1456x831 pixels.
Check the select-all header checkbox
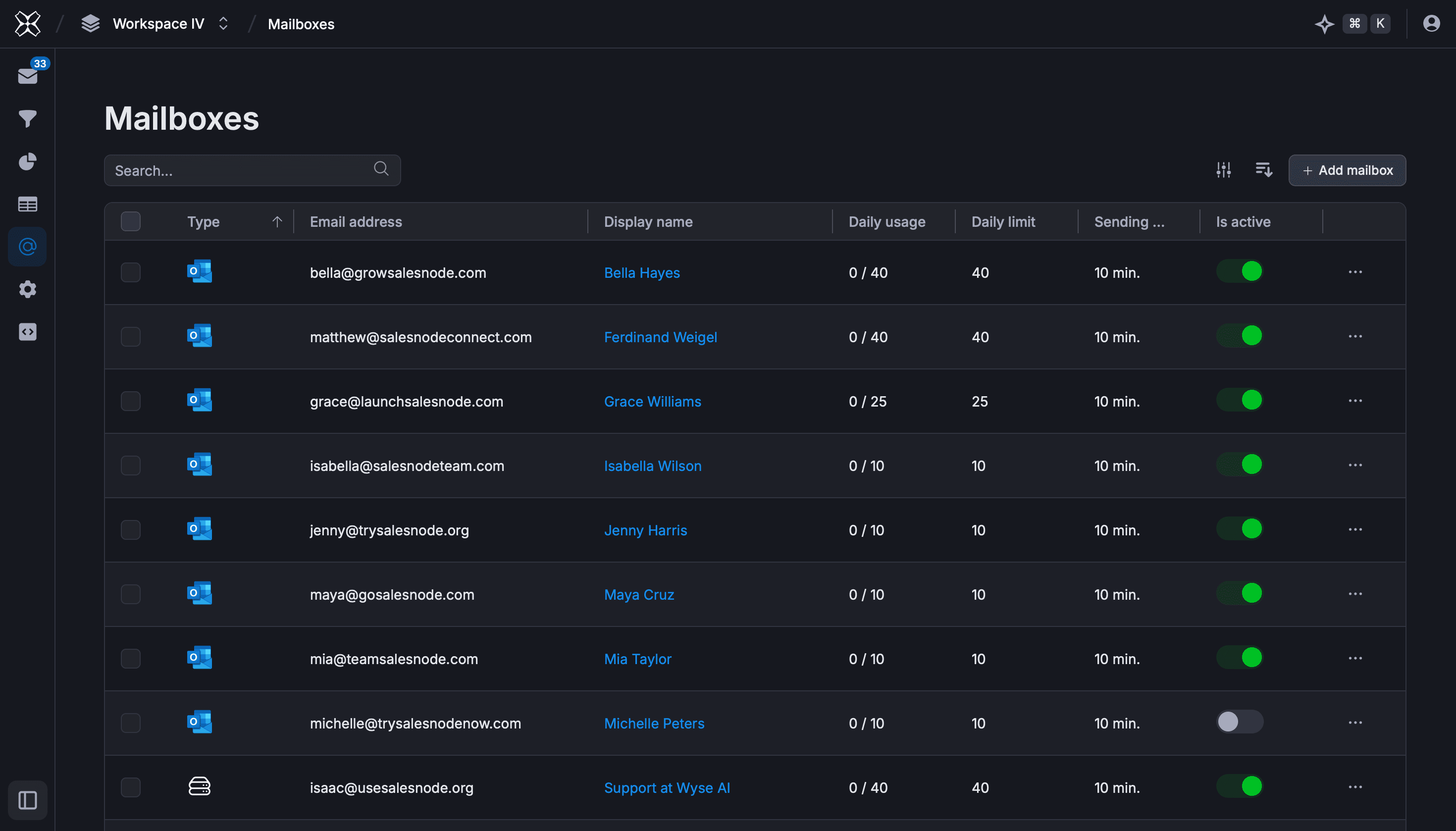click(x=131, y=221)
